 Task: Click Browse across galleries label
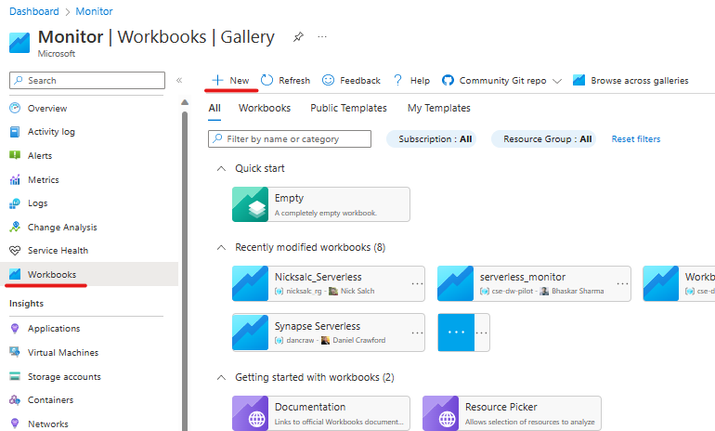(x=640, y=81)
